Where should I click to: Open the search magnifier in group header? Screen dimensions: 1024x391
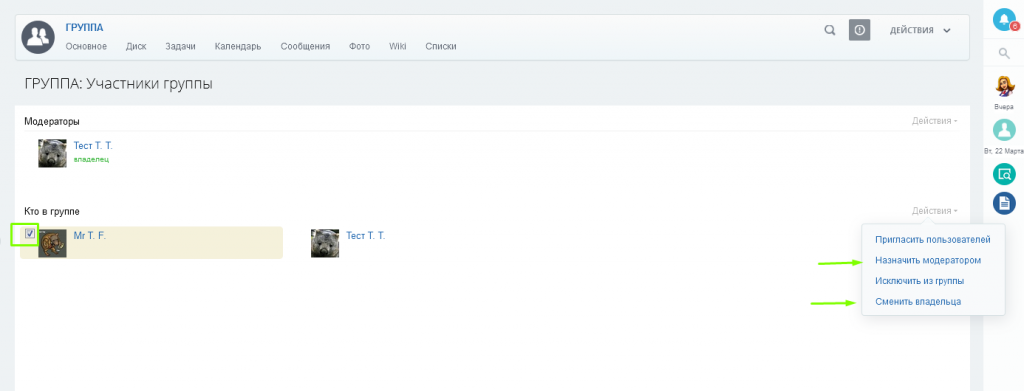point(830,30)
